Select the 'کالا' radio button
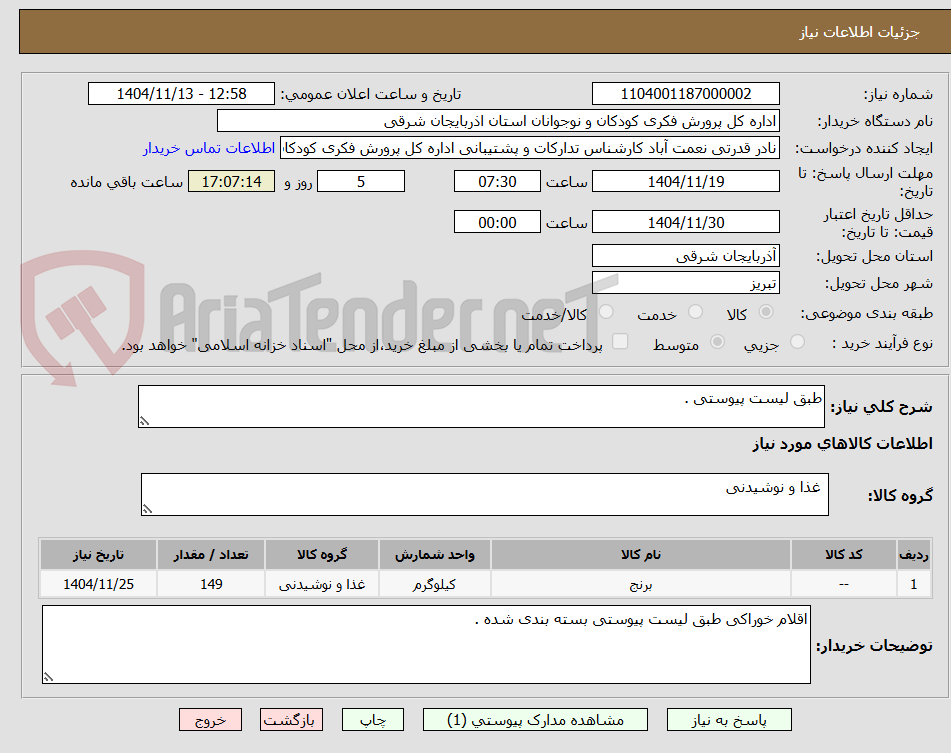This screenshot has height=753, width=951. [x=766, y=312]
